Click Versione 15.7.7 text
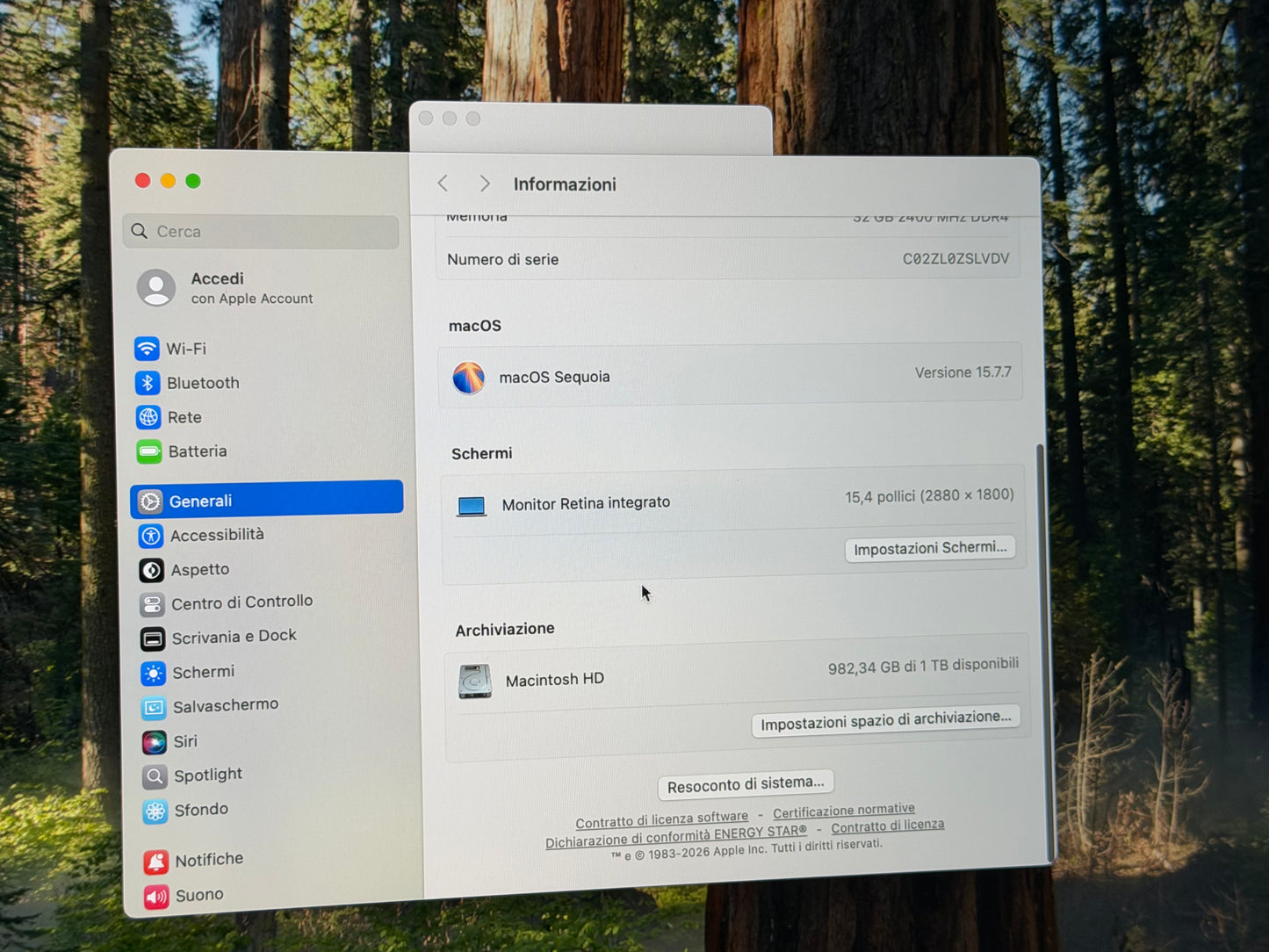The width and height of the screenshot is (1269, 952). click(x=963, y=372)
